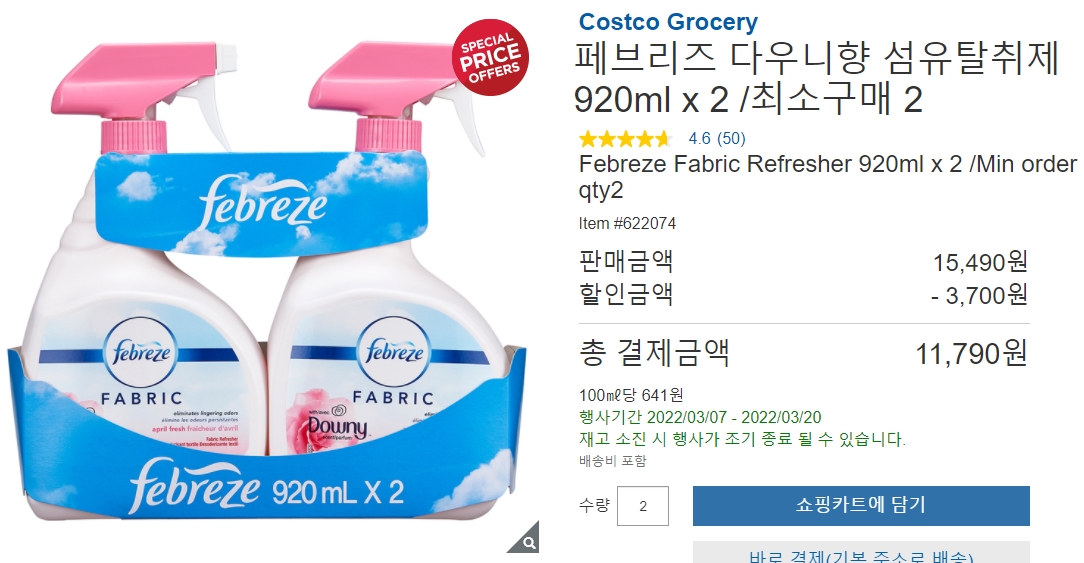Click the star rating icons

(625, 139)
